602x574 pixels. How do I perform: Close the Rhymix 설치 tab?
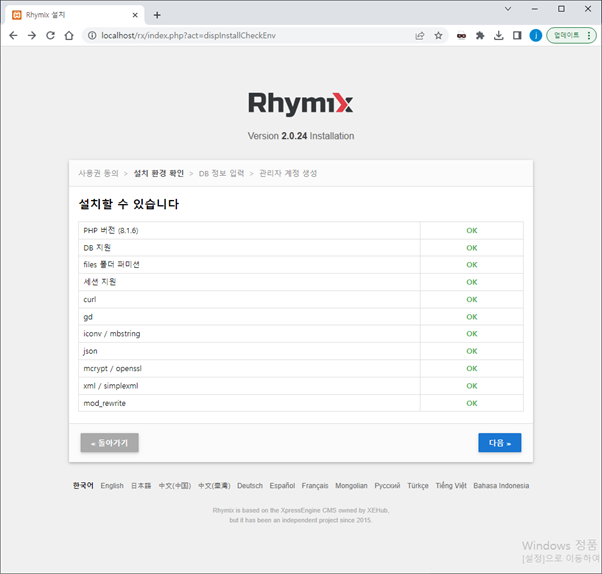[135, 15]
